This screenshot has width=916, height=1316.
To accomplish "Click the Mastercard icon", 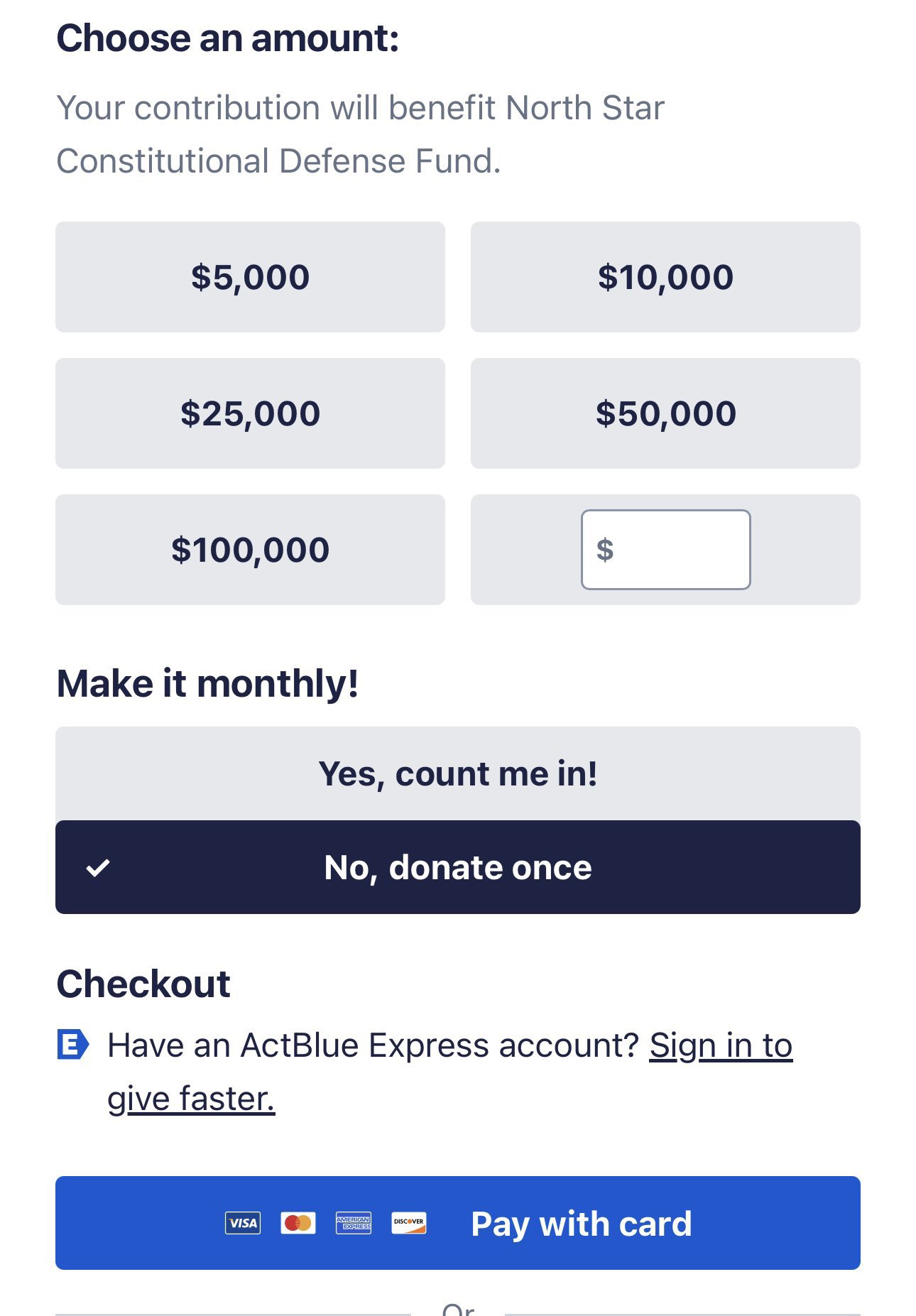I will point(298,1223).
